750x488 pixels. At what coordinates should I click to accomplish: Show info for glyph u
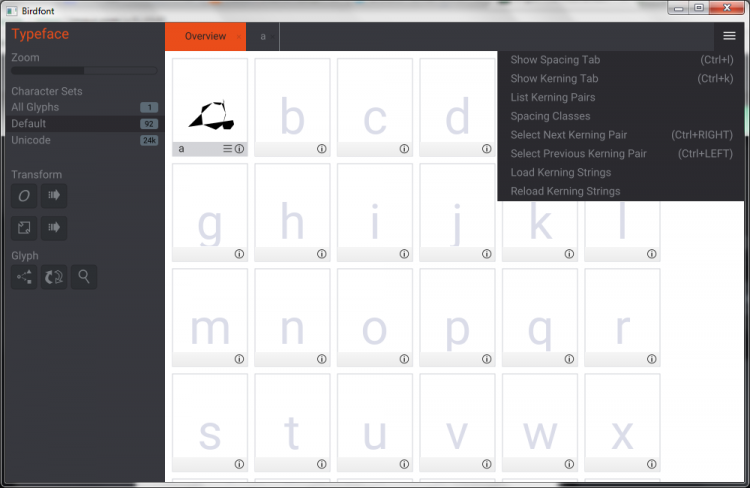[x=404, y=464]
